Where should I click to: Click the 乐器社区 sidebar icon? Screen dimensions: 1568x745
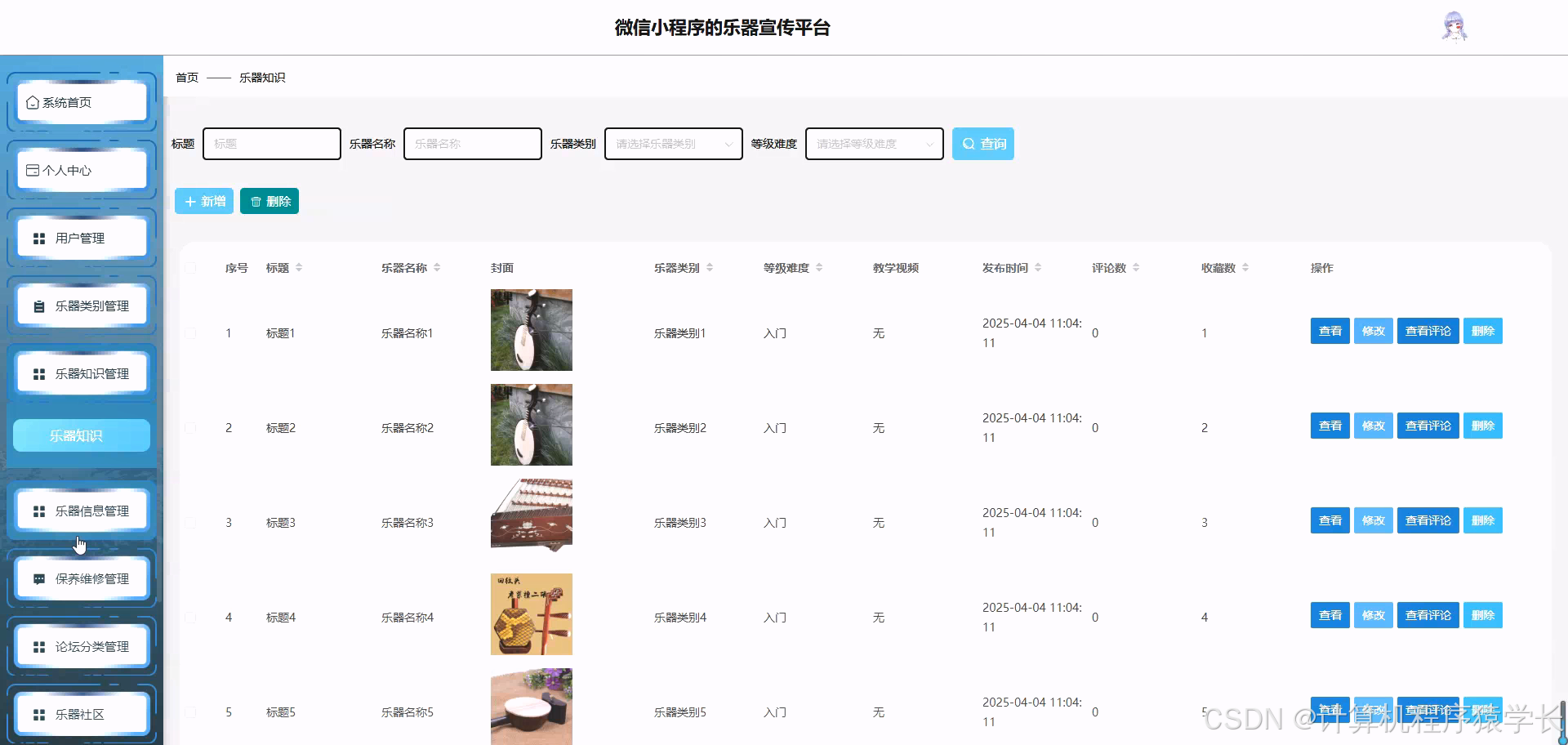(x=38, y=713)
